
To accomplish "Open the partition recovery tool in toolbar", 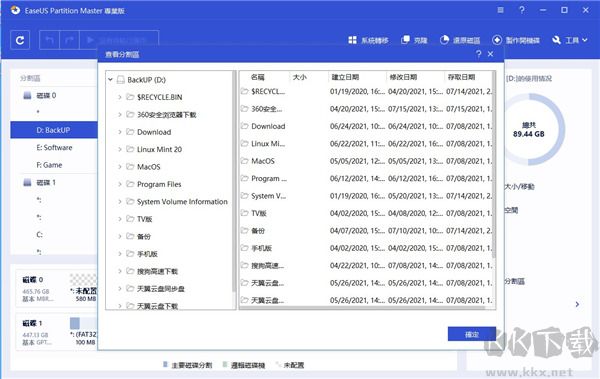I will click(x=460, y=40).
